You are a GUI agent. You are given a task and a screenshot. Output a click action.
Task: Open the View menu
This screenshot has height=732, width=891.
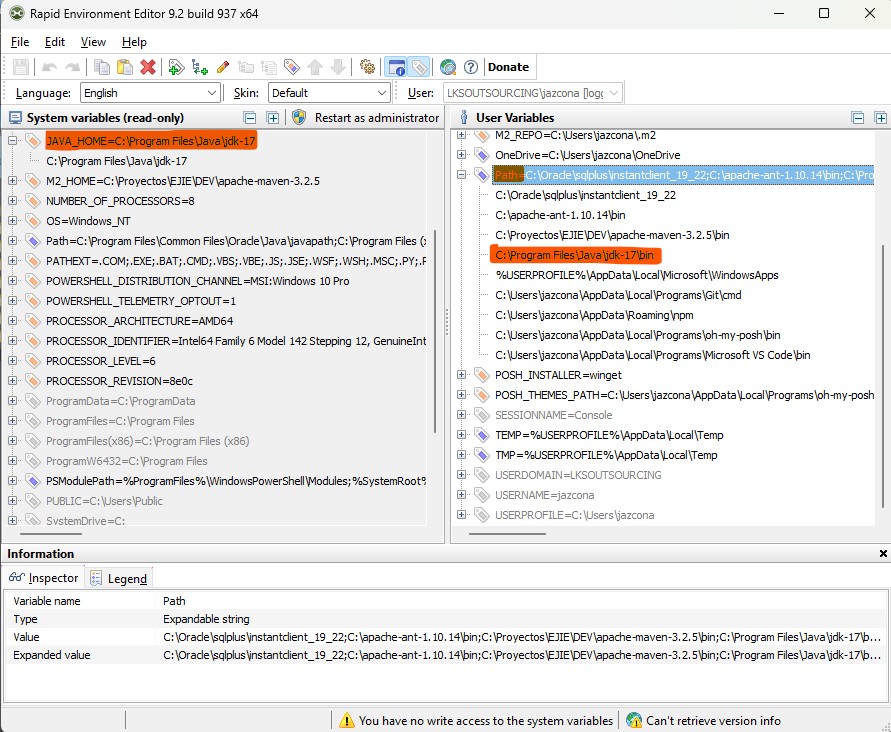(93, 42)
